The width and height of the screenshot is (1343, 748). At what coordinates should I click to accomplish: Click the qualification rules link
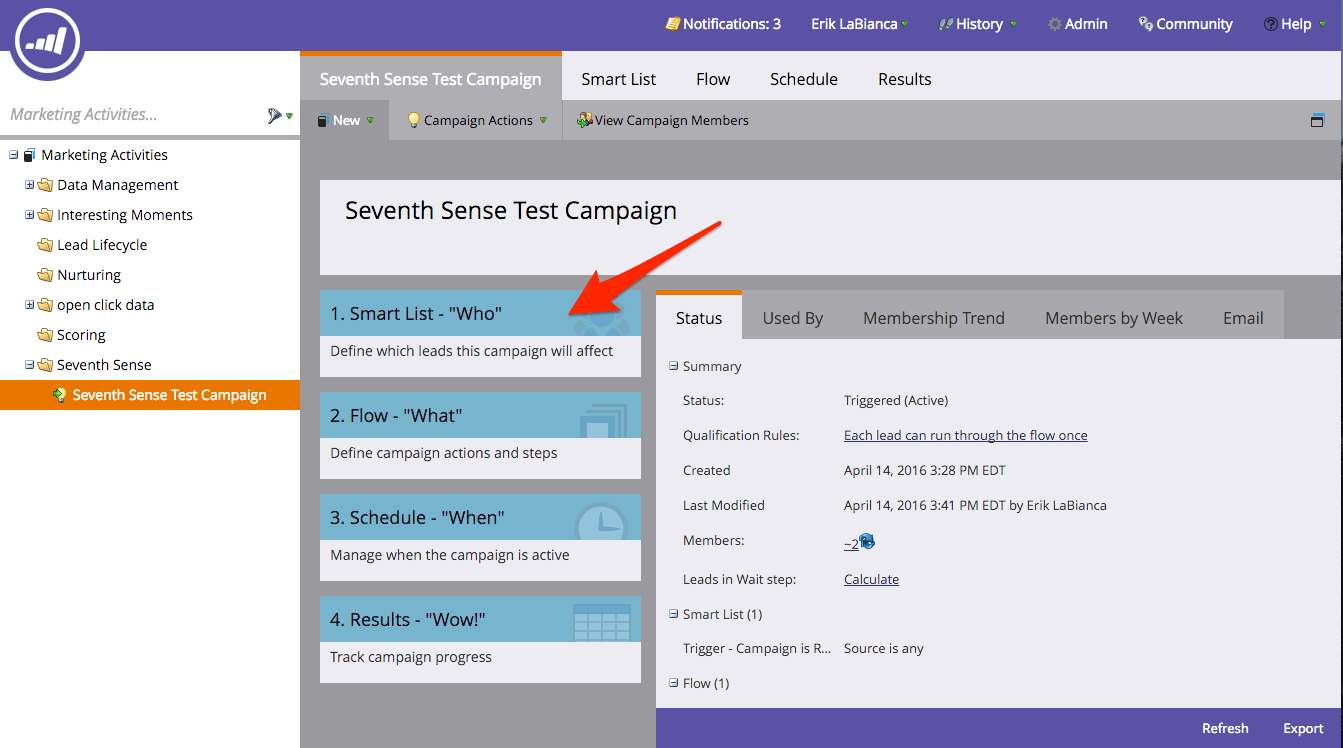966,435
